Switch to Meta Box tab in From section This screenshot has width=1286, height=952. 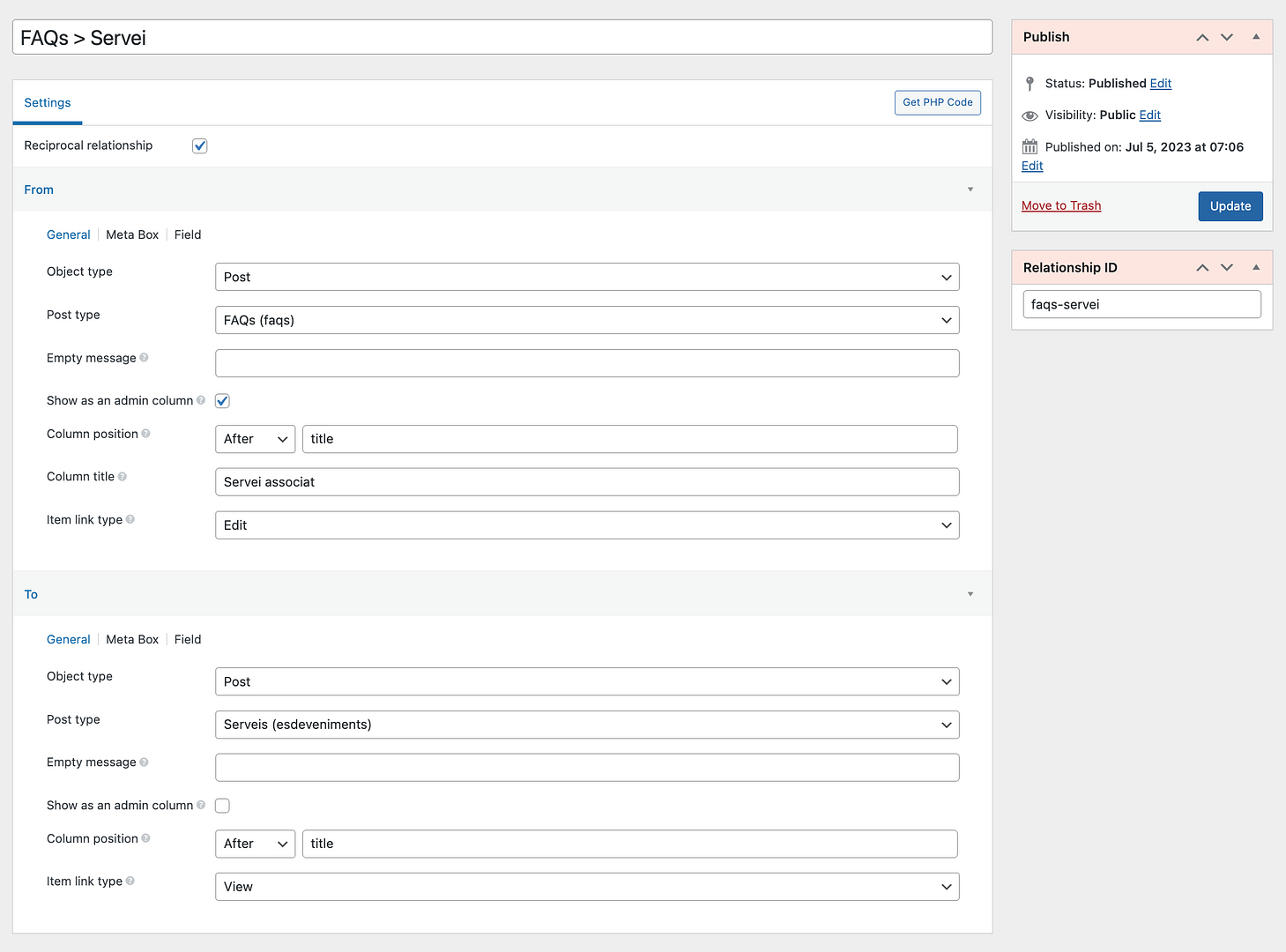pyautogui.click(x=132, y=234)
